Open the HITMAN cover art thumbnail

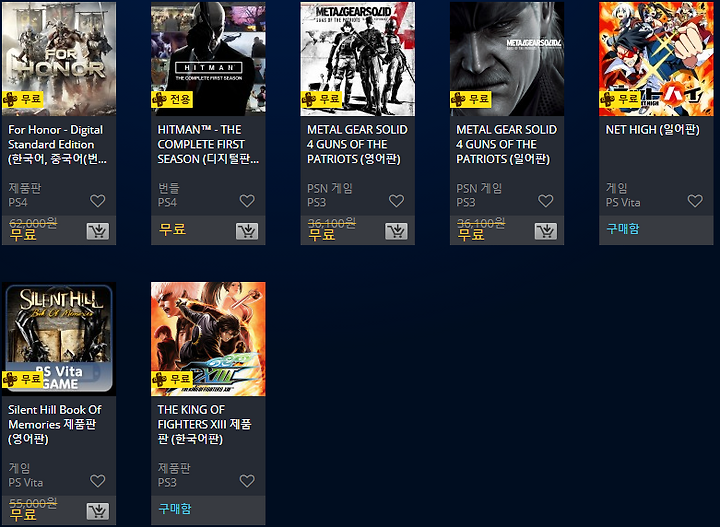pyautogui.click(x=208, y=59)
